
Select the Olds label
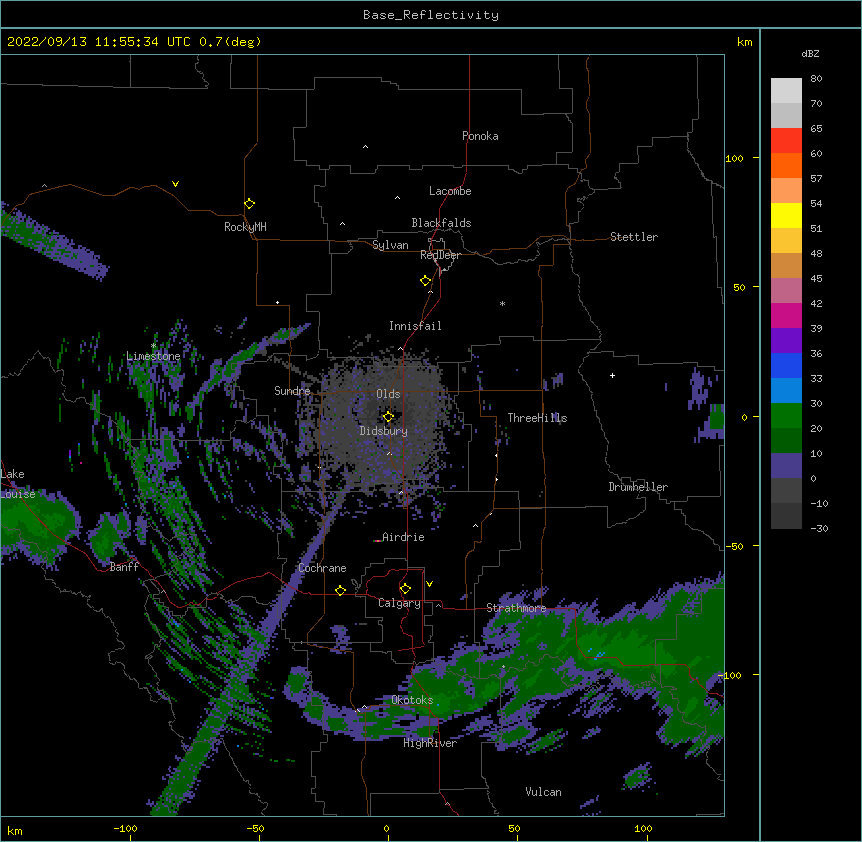pos(388,394)
